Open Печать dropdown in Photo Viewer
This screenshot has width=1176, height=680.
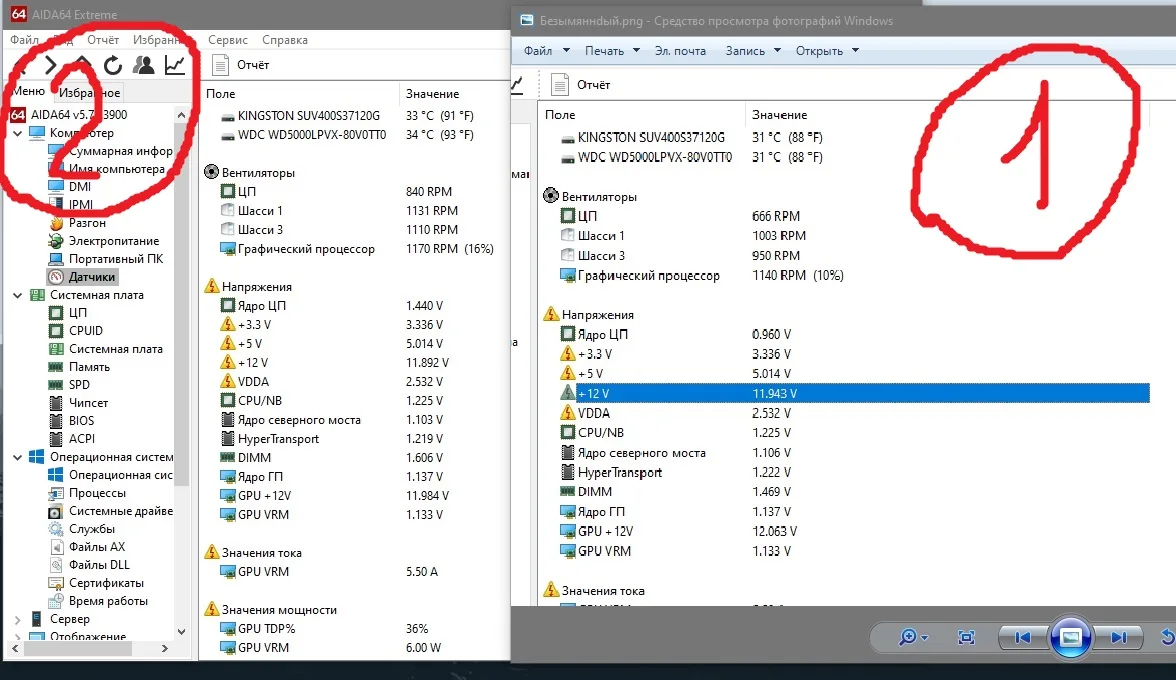[613, 51]
